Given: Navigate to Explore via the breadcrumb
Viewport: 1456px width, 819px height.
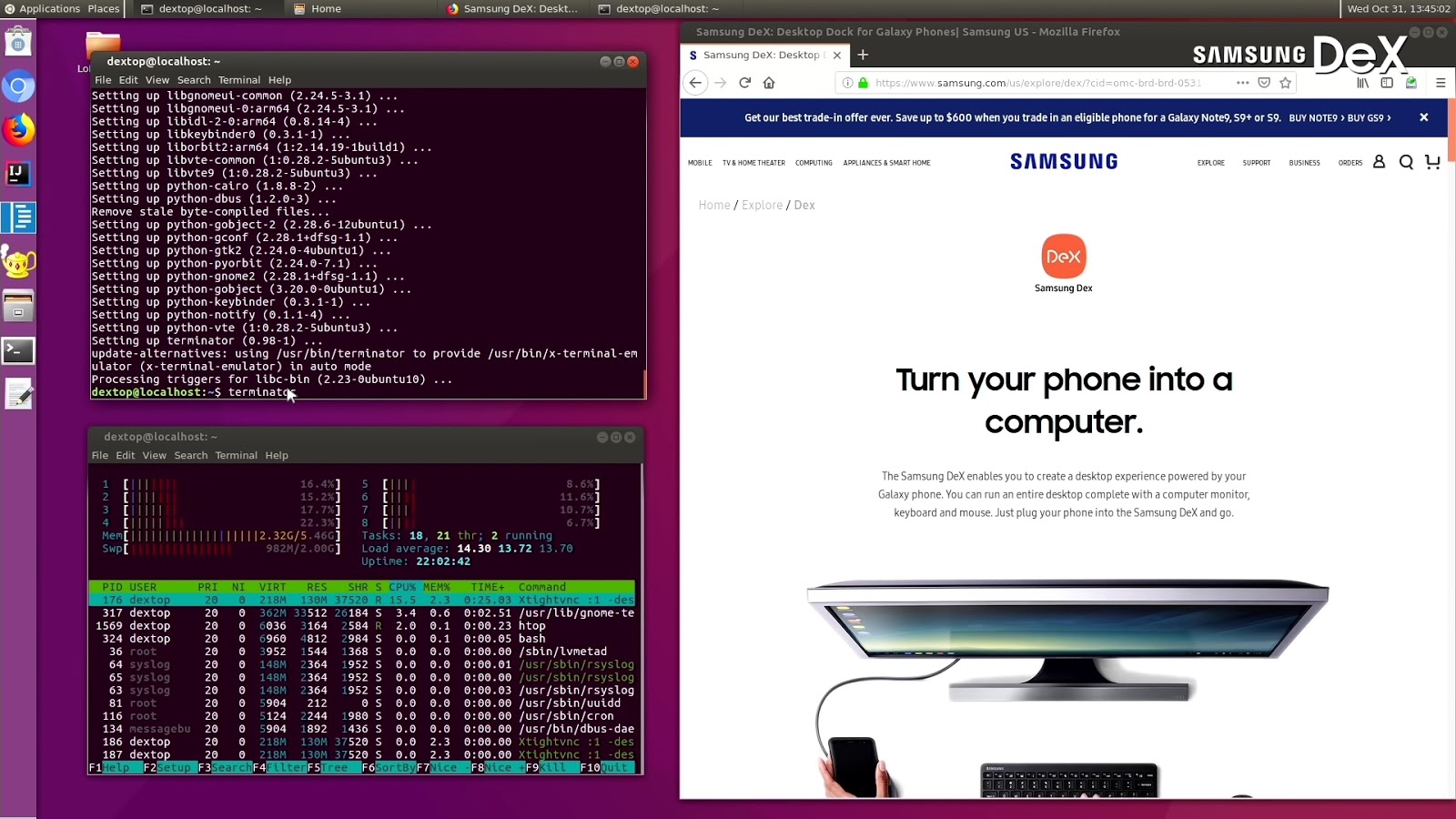Looking at the screenshot, I should tap(762, 205).
